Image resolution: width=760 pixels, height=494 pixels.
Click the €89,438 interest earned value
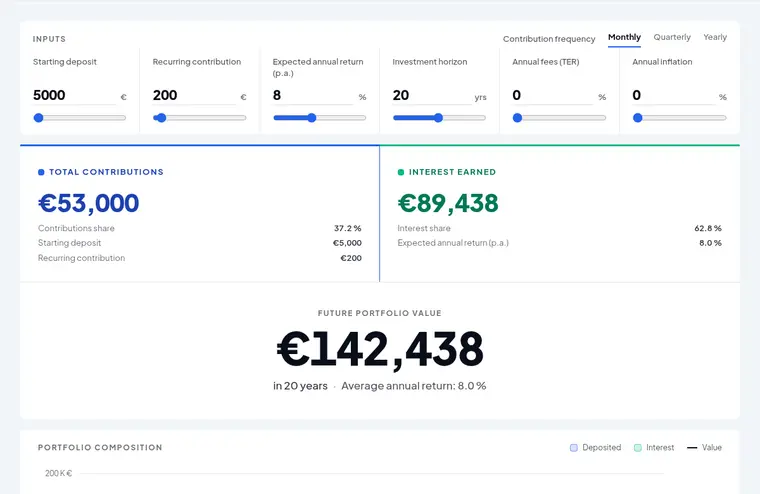coord(448,203)
